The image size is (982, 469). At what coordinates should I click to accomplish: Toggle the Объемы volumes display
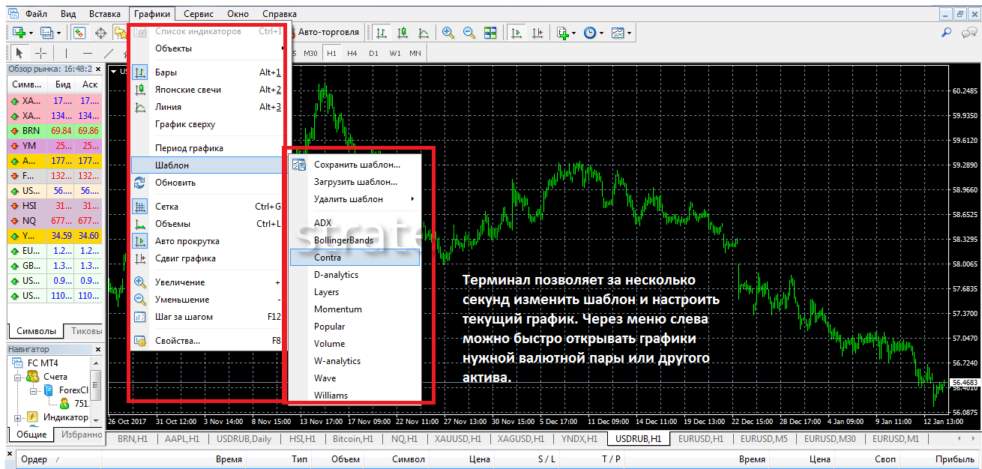[174, 224]
